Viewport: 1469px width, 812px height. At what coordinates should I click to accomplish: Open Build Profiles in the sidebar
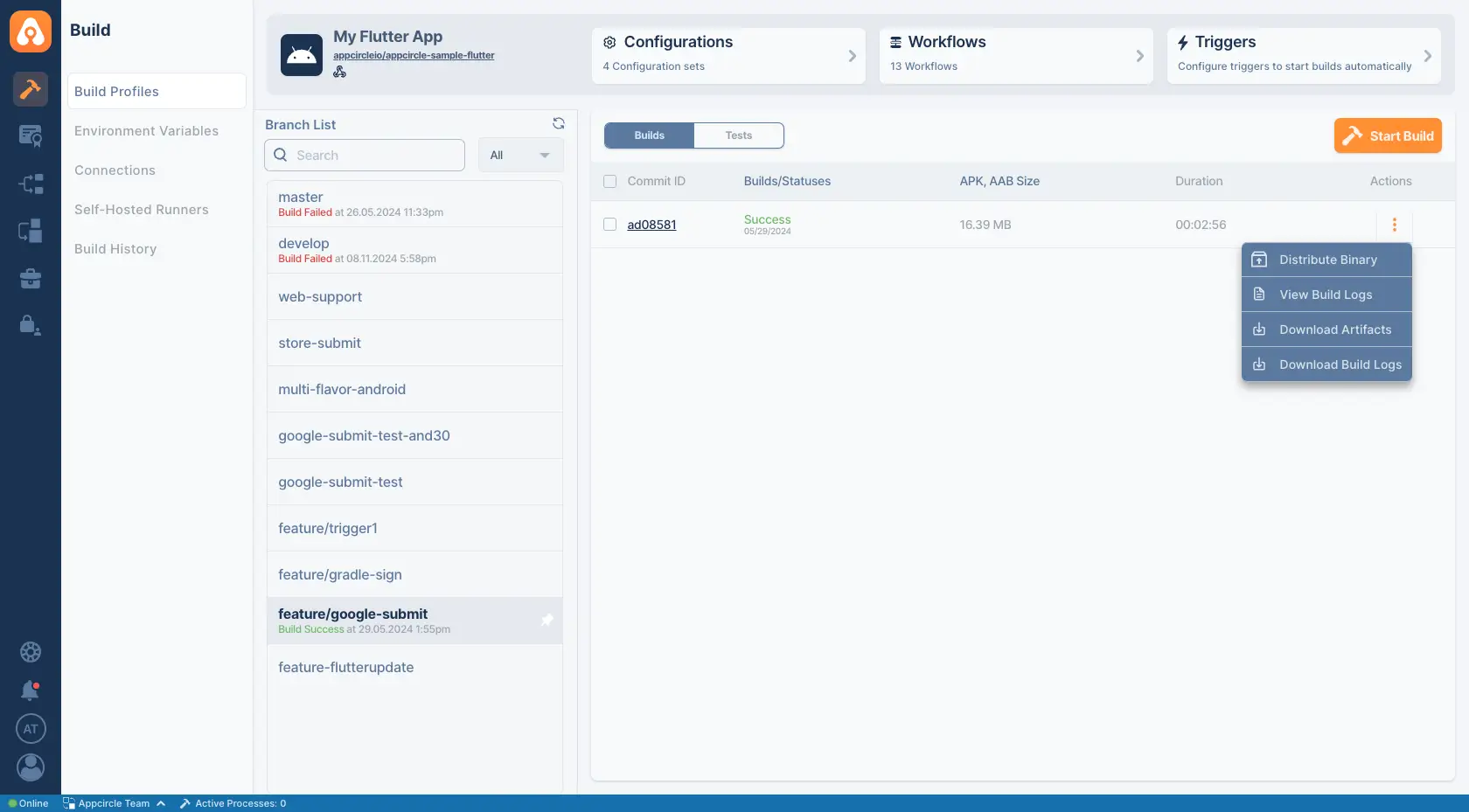157,91
